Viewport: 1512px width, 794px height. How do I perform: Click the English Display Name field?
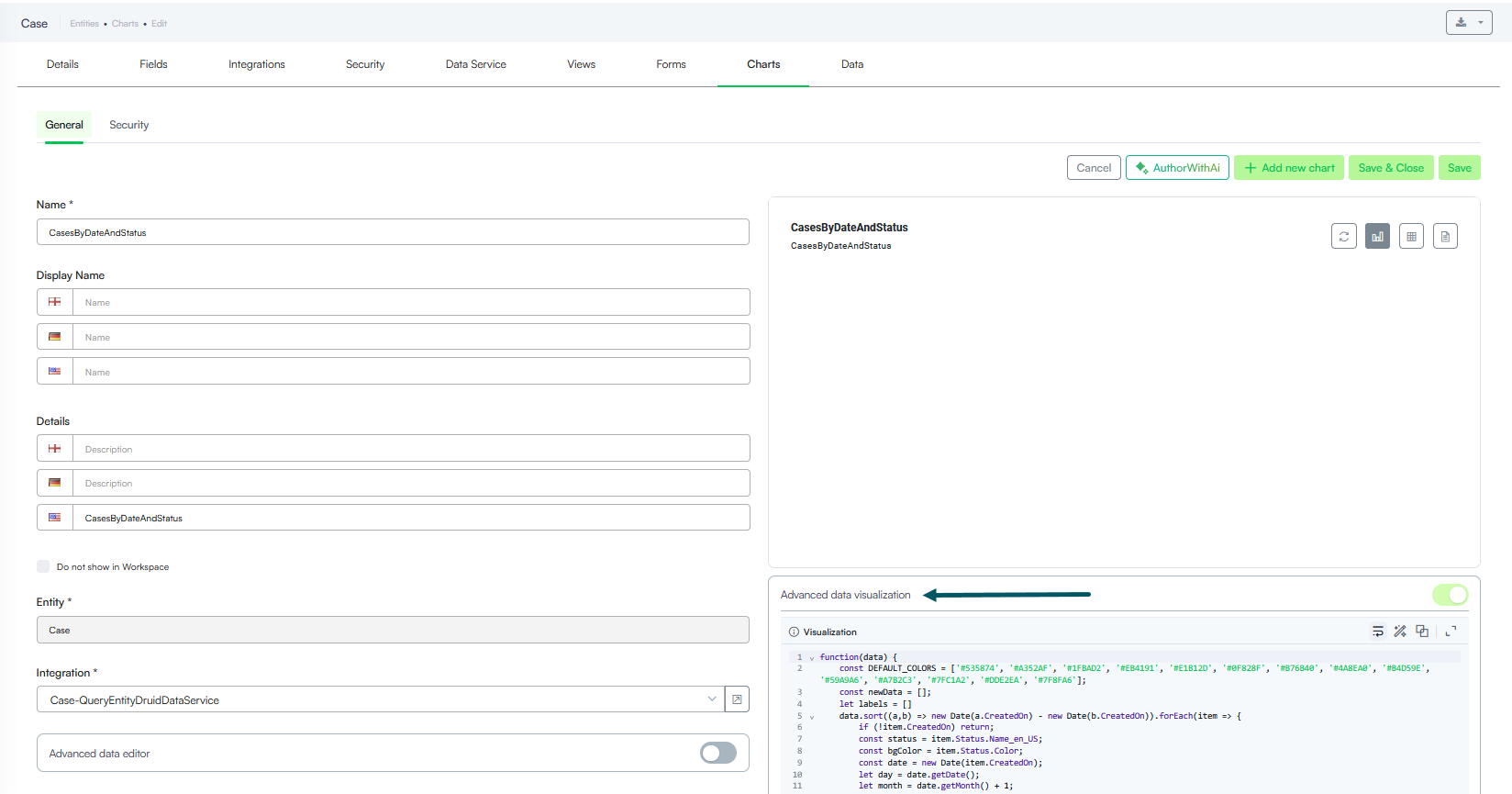pos(411,302)
